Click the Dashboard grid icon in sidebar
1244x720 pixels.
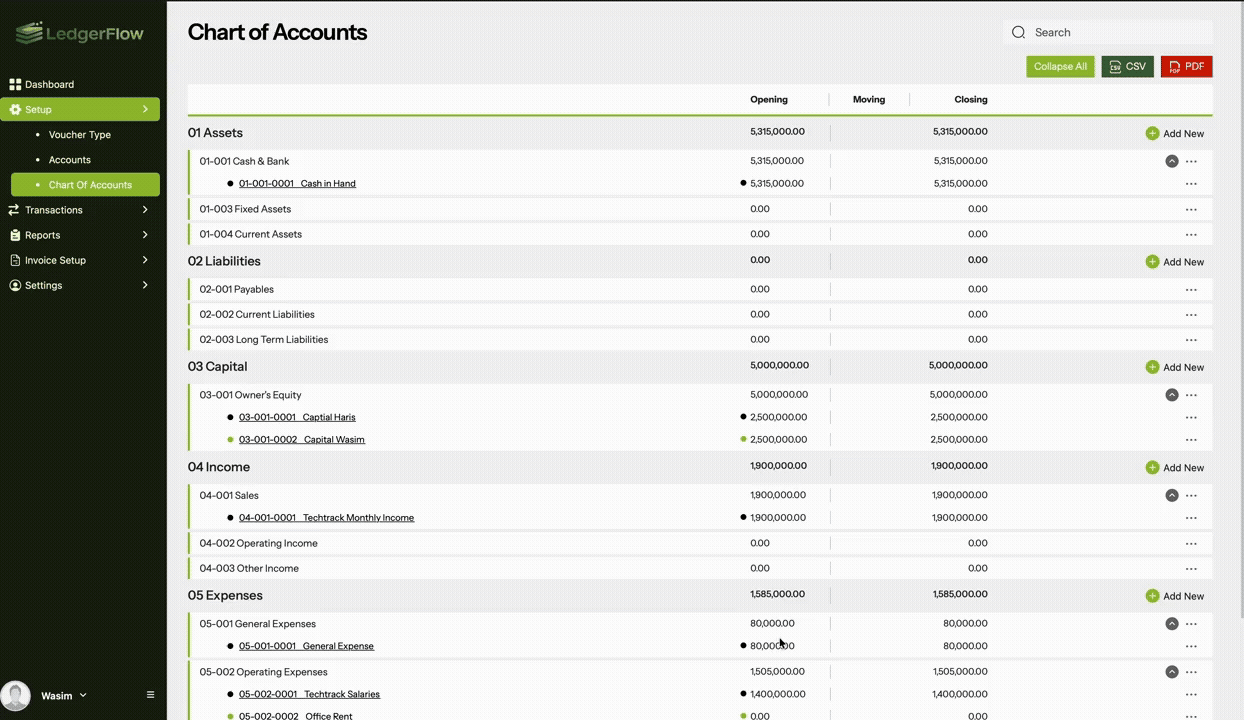15,85
